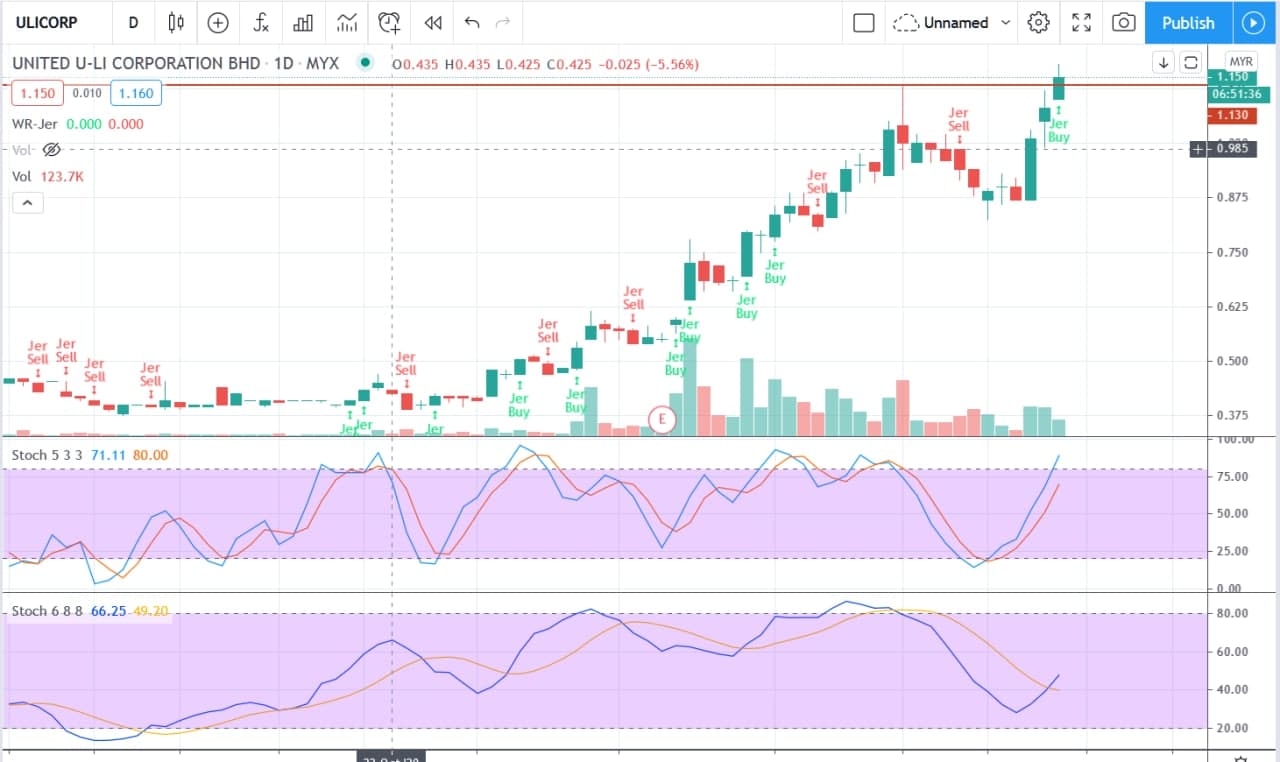Click the UNITED U-LI CORPORATION BHD title

click(x=137, y=63)
